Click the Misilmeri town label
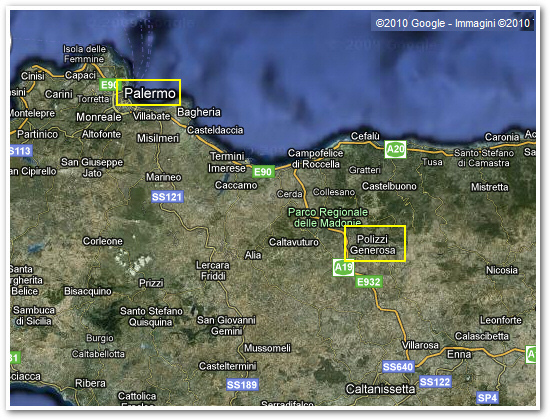Screen dimensions: 550x420 coord(158,139)
